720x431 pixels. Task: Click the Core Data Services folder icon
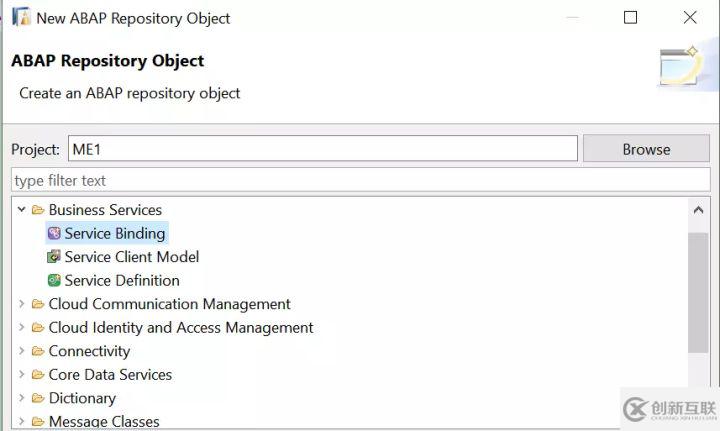(38, 375)
